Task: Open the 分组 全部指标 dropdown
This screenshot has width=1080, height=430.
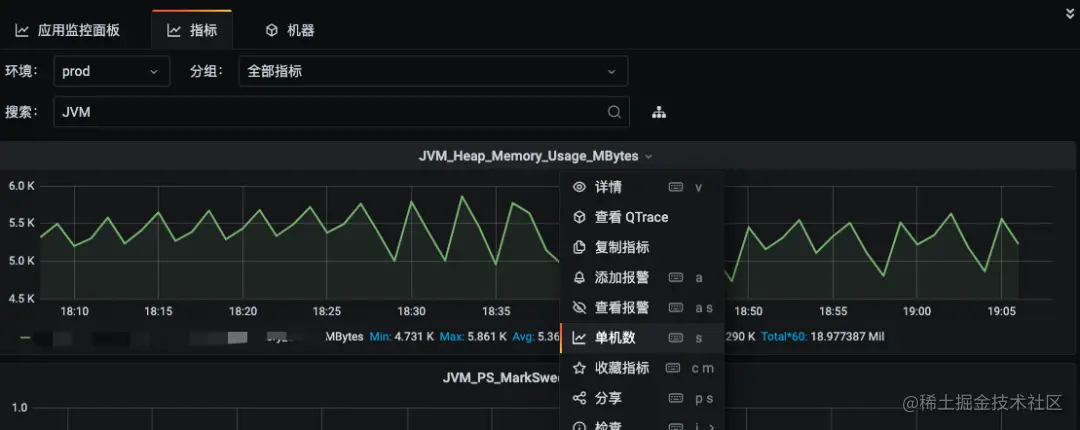Action: [433, 71]
